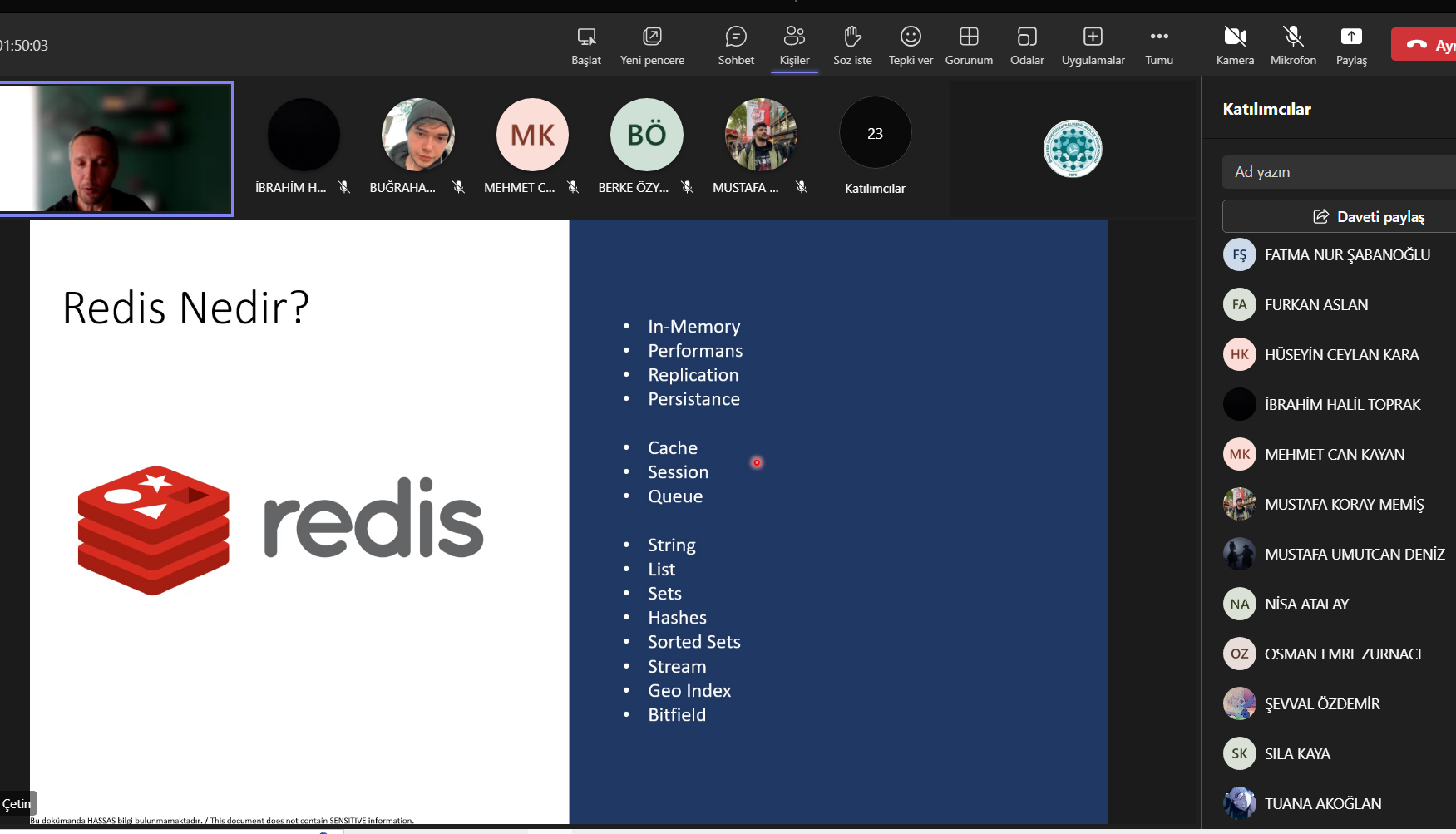This screenshot has height=834, width=1456.
Task: Select OSMAN EMRE ZURNACI in participant list
Action: point(1339,654)
